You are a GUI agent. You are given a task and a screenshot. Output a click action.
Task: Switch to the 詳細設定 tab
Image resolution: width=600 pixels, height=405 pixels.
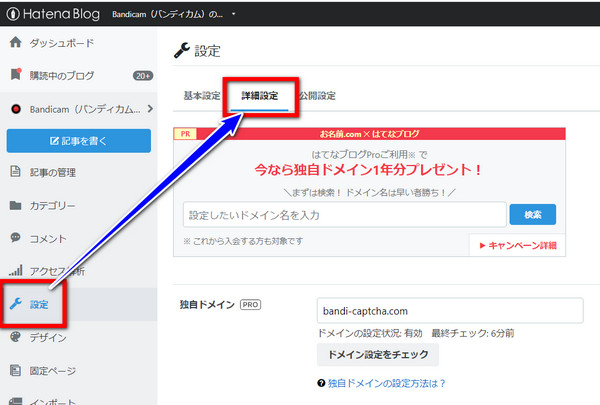(260, 96)
